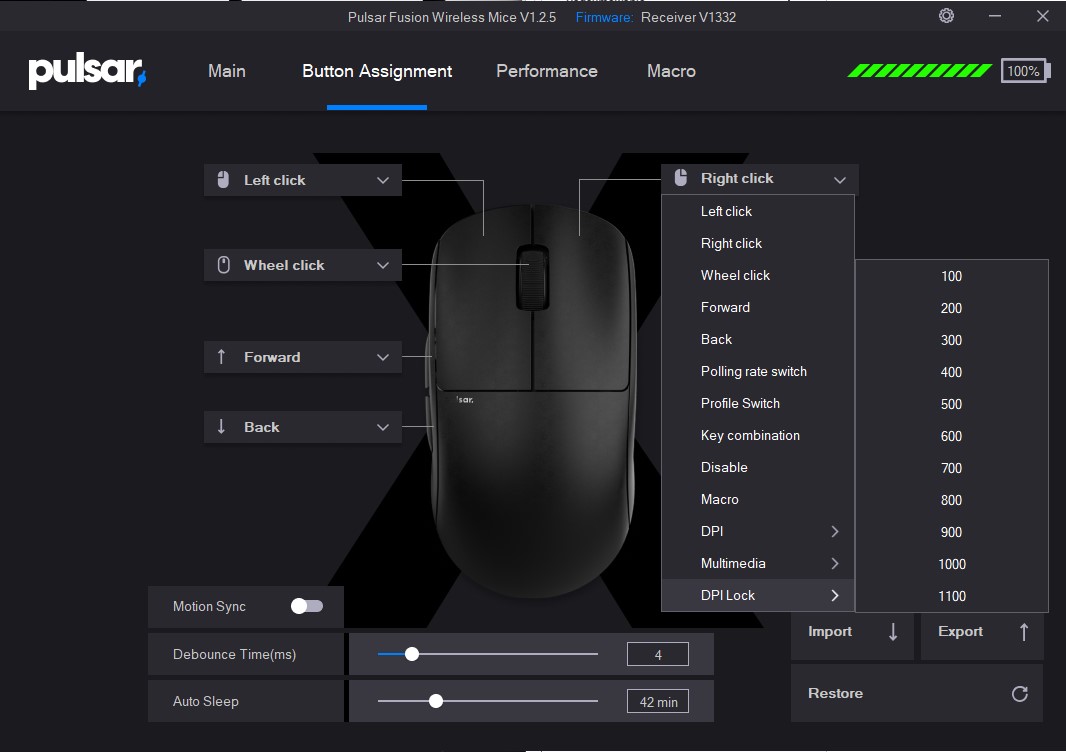Select Polling rate switch from the list

click(753, 371)
